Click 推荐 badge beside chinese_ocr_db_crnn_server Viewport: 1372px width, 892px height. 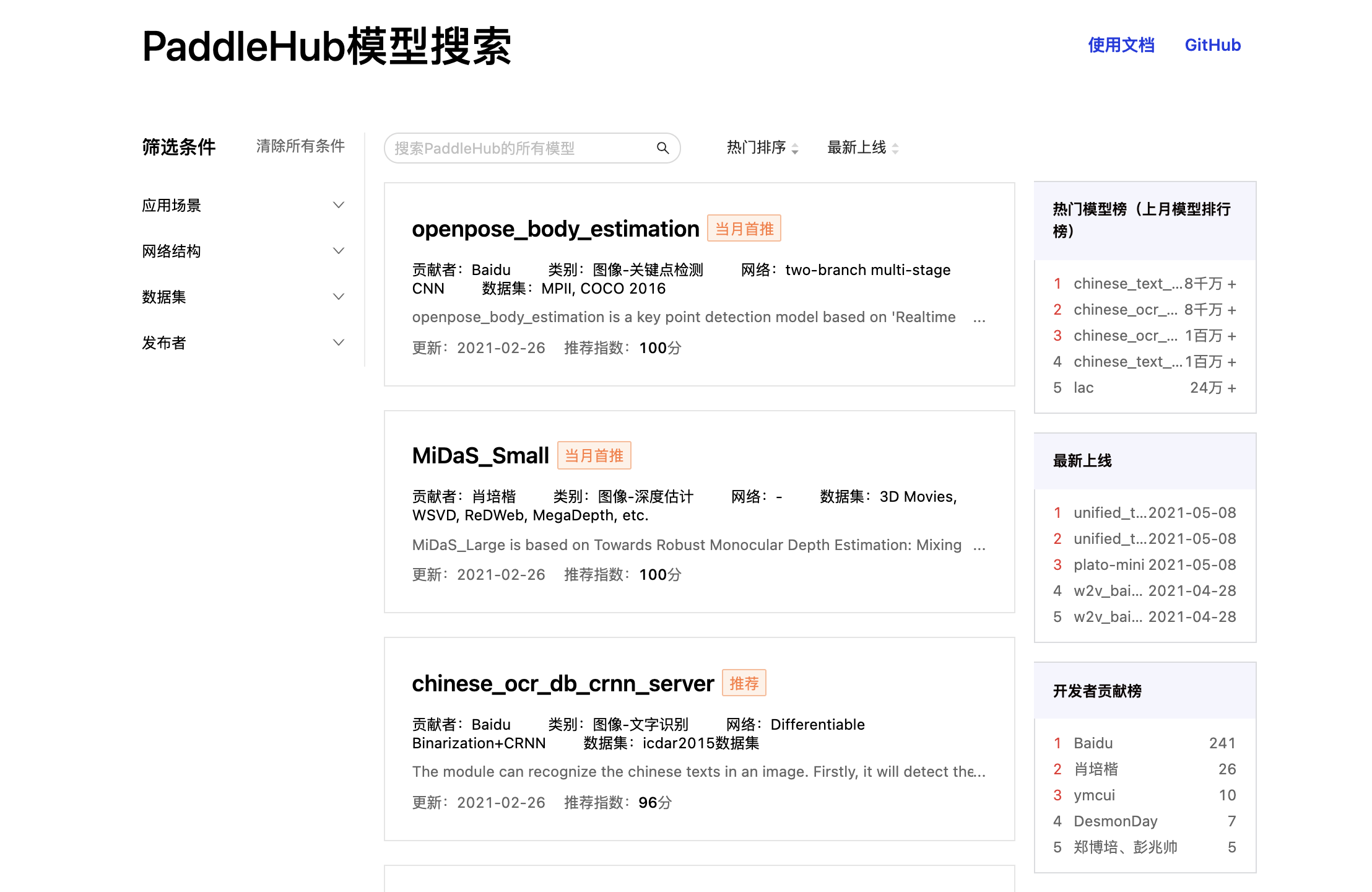click(744, 683)
